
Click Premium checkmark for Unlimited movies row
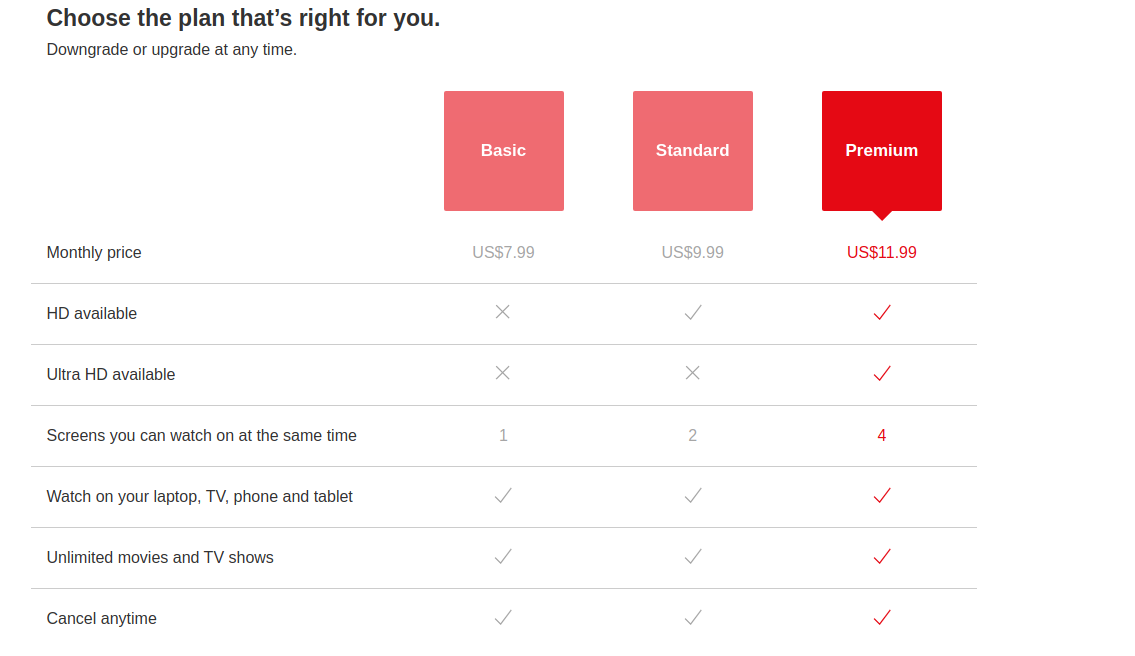(x=882, y=556)
